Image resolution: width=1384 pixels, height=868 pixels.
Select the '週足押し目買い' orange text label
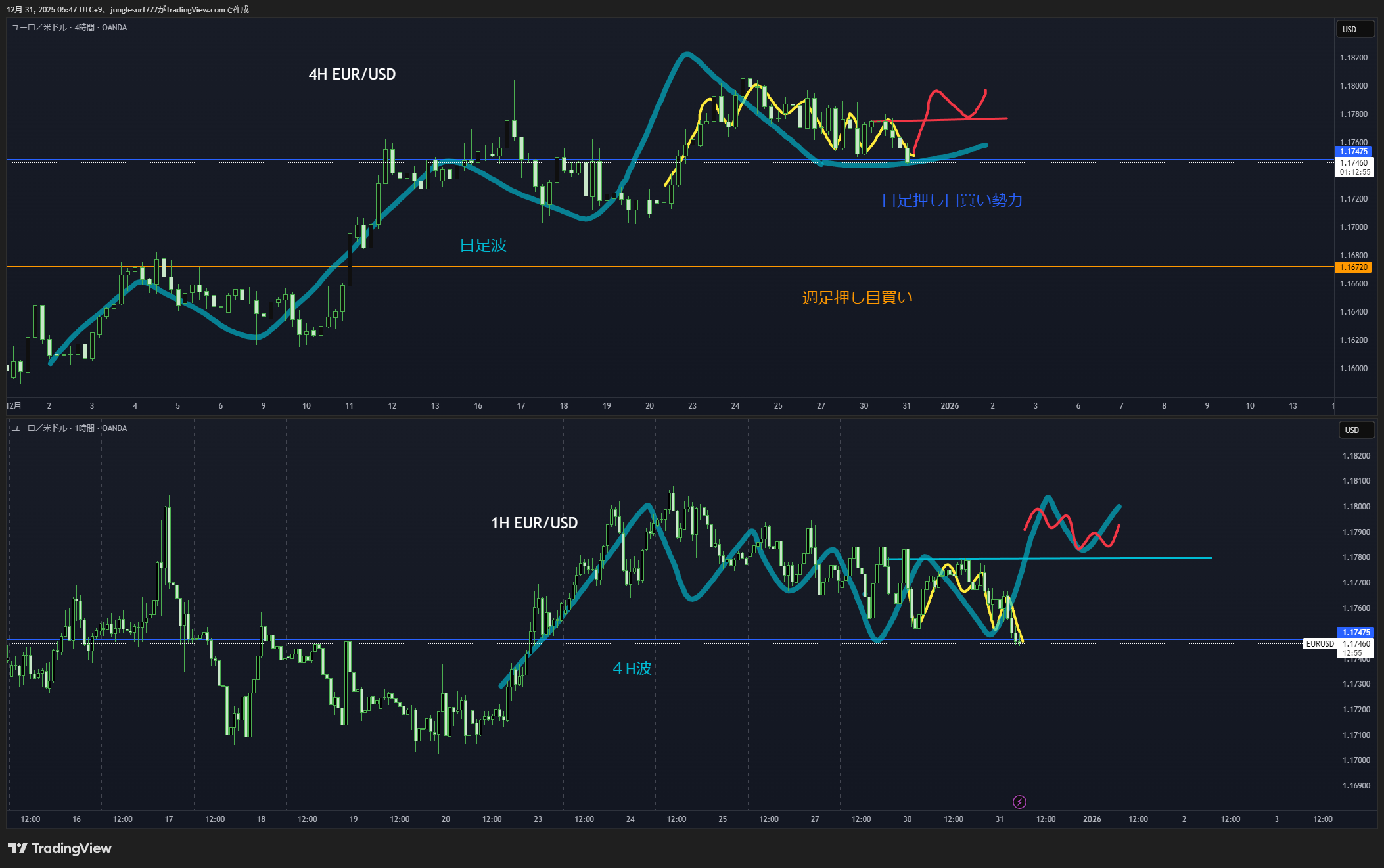[x=857, y=298]
